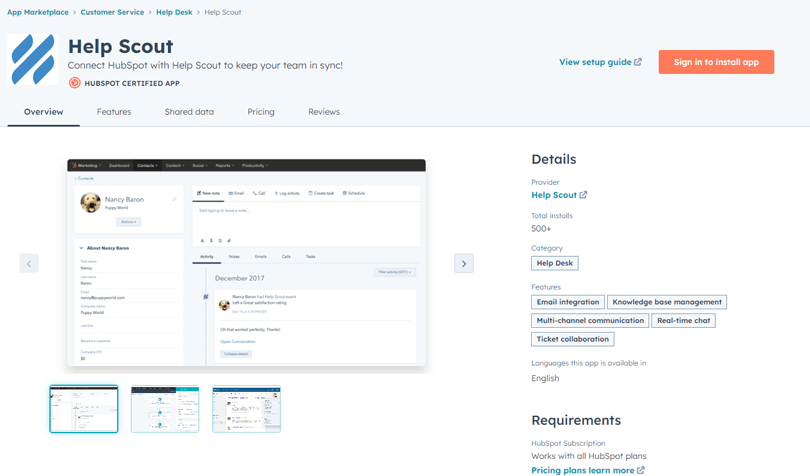Click the Multi-channel communication tag

[590, 320]
